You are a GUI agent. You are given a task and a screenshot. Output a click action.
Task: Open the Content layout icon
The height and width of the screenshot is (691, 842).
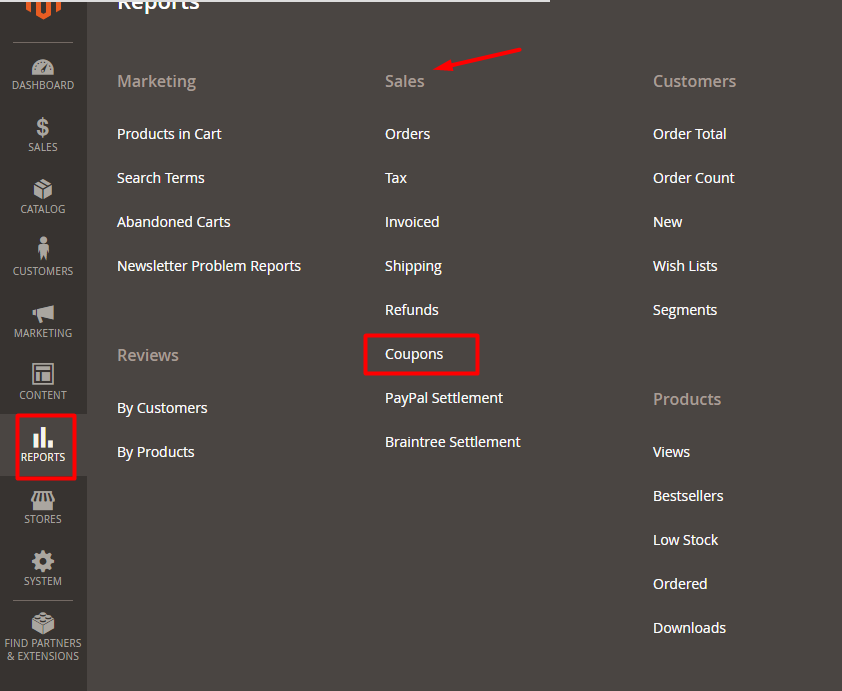point(43,375)
